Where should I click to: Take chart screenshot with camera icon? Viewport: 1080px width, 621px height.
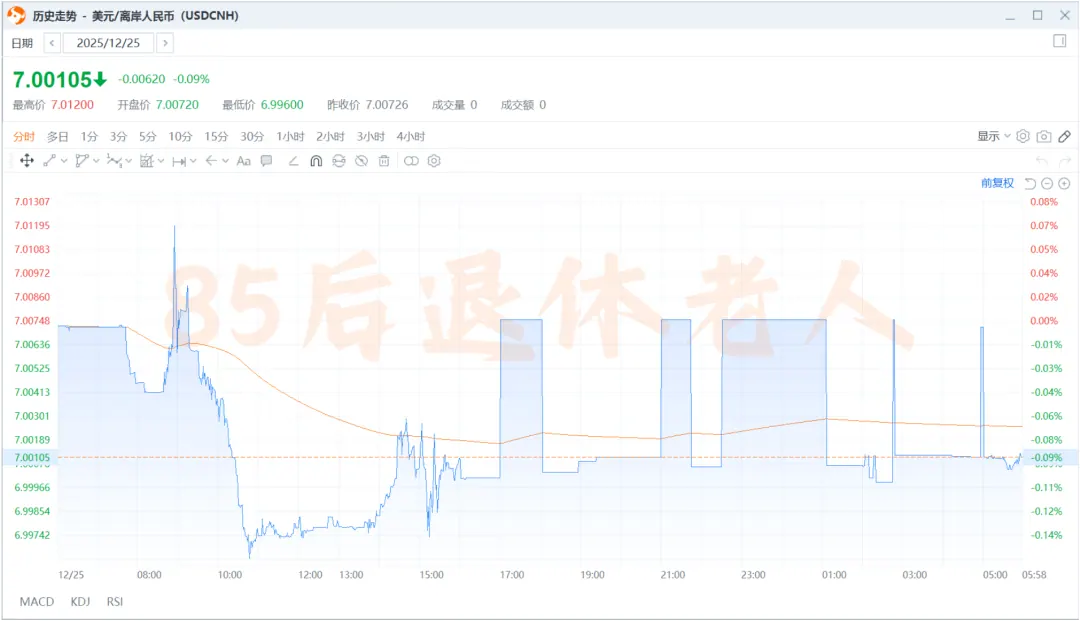[1044, 136]
